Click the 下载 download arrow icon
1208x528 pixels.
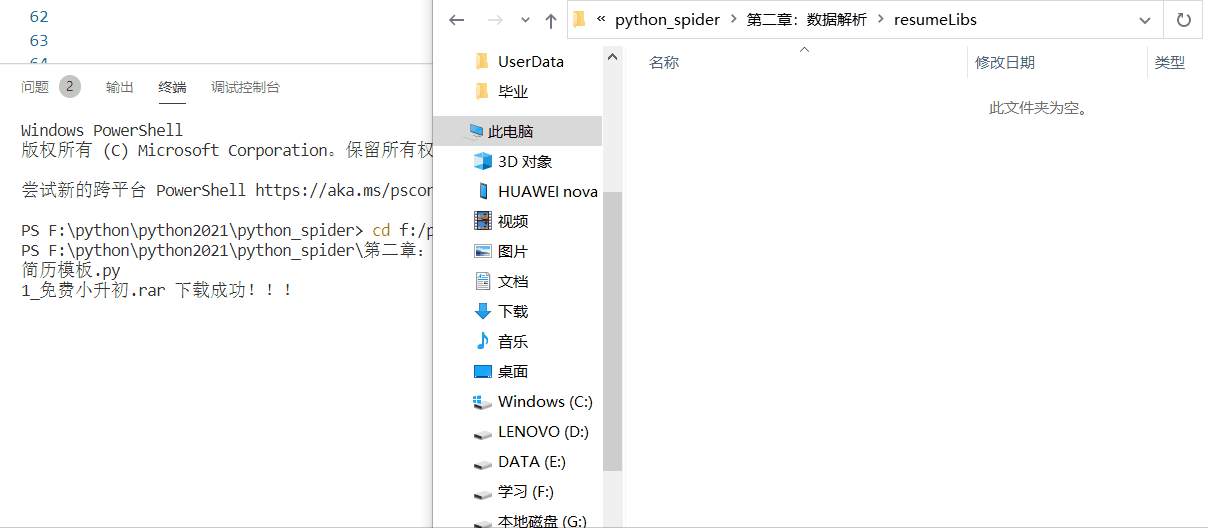483,311
